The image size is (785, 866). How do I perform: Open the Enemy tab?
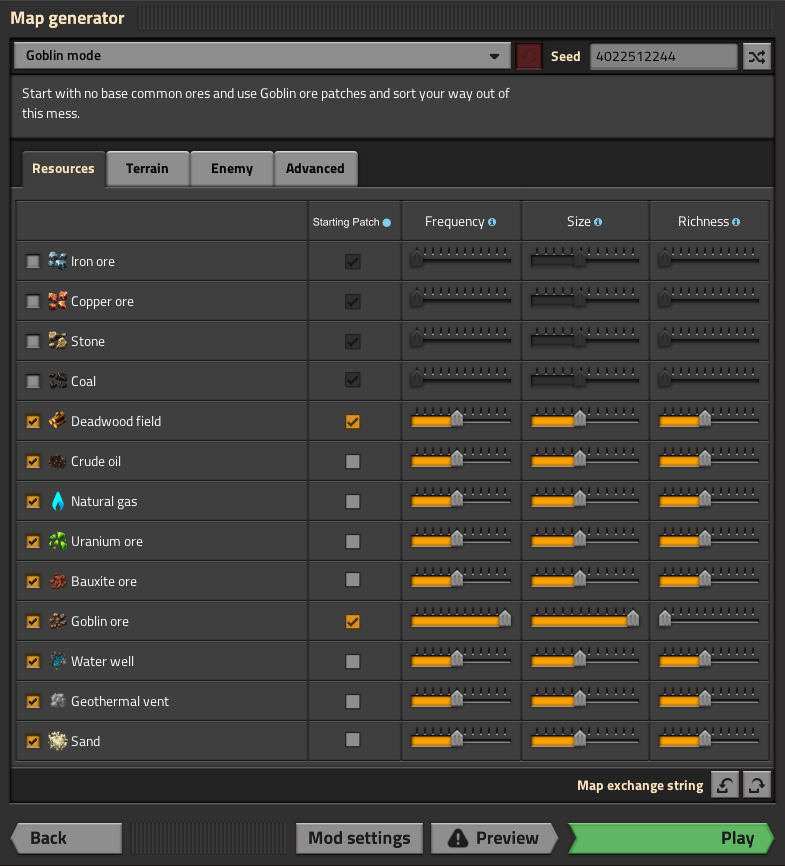[231, 169]
